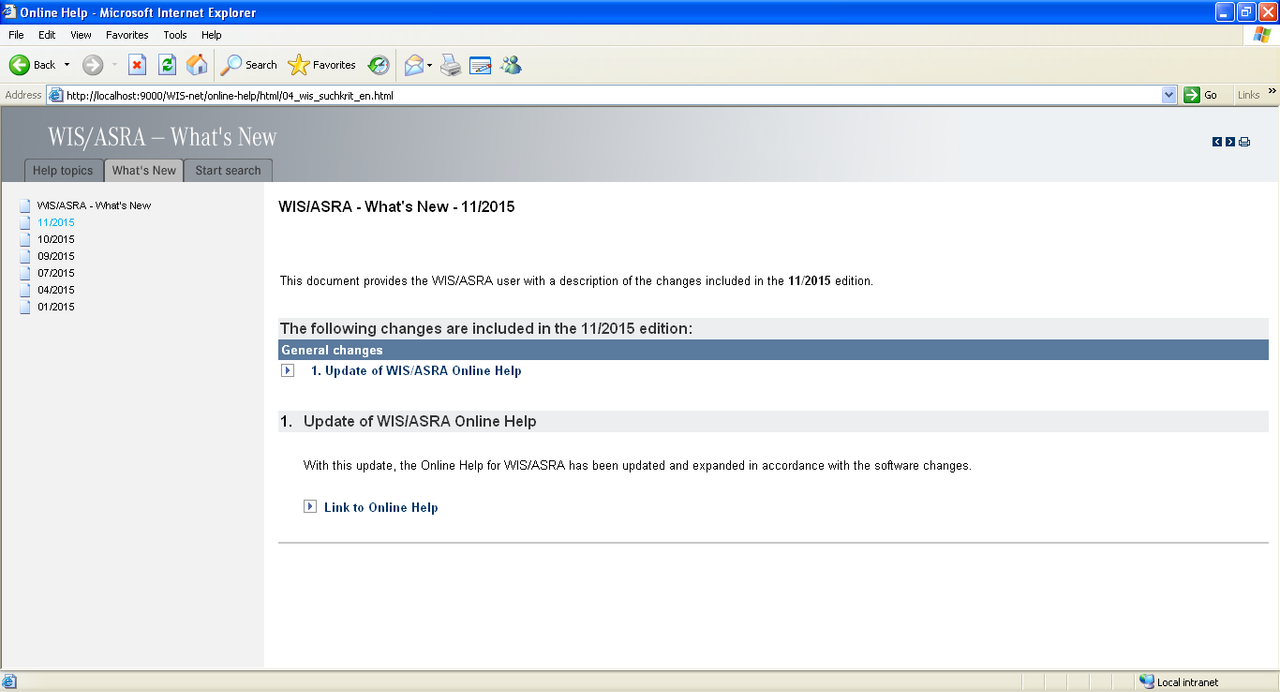Viewport: 1280px width, 692px height.
Task: Click the document icon beside 07/2015
Action: click(x=25, y=273)
